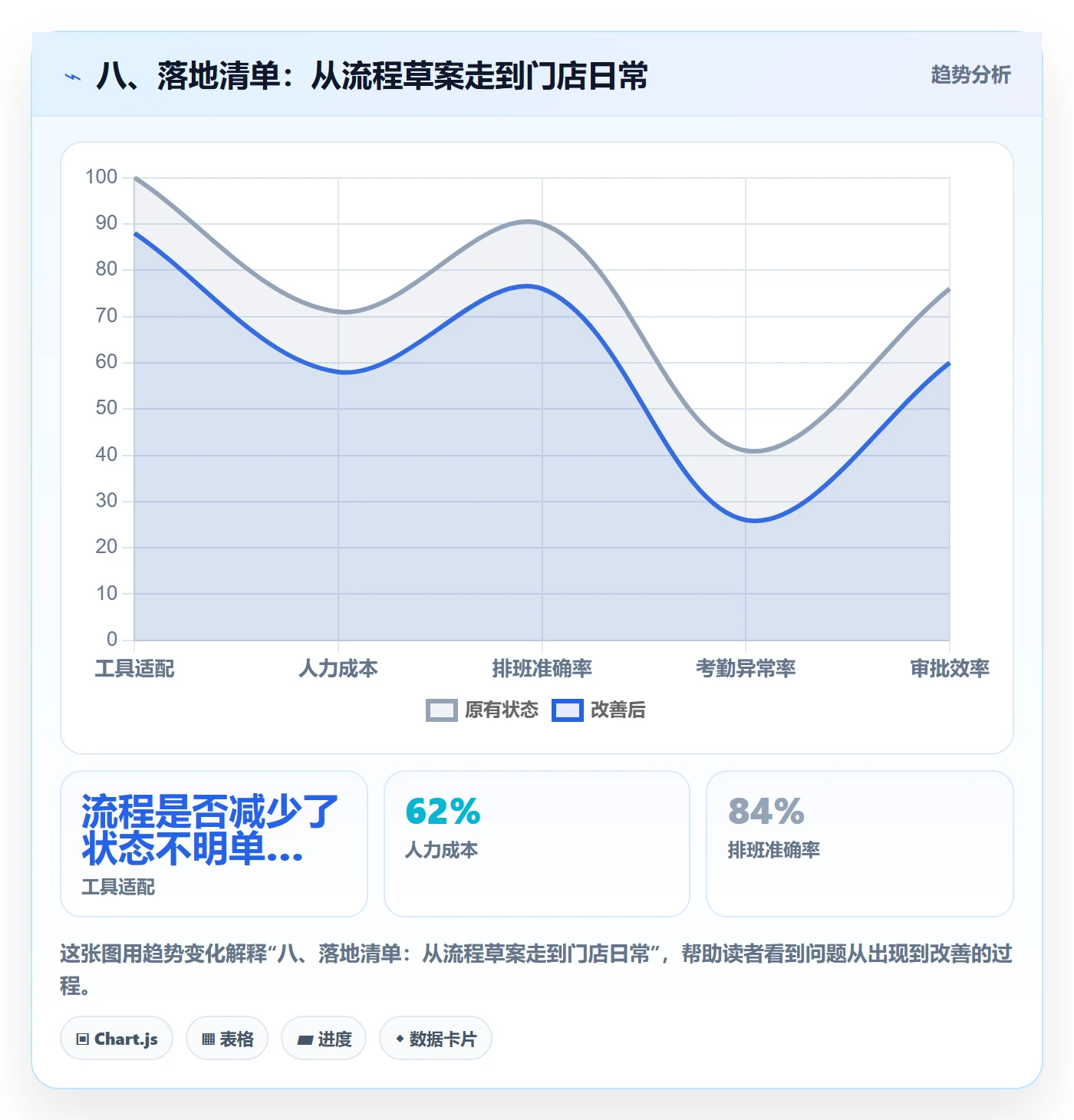Click the title 八、落地清单：从流程草案走到门店日常
1074x1120 pixels.
[x=372, y=76]
